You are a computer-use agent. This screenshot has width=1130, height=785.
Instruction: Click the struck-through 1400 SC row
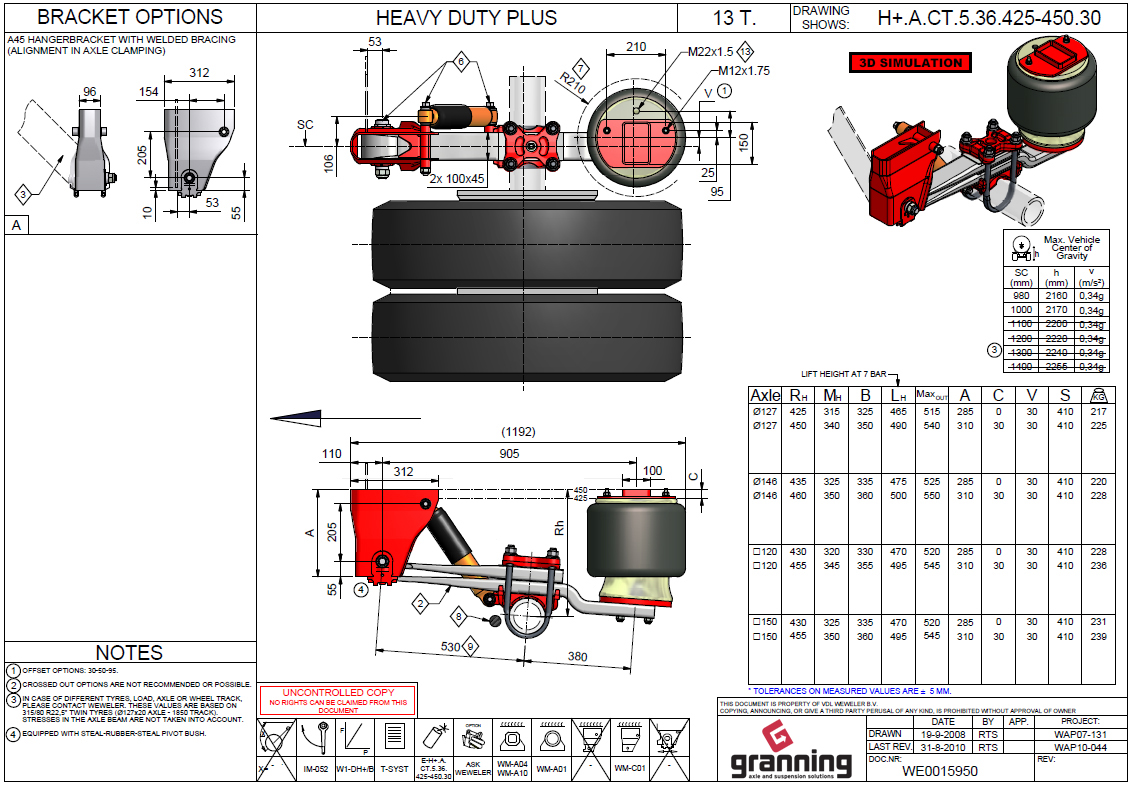(1056, 366)
